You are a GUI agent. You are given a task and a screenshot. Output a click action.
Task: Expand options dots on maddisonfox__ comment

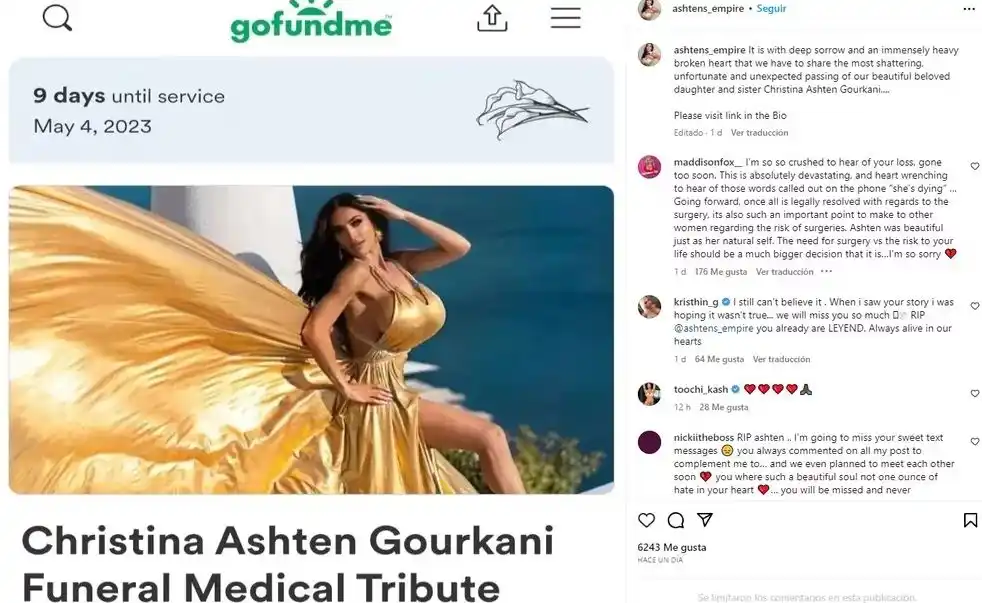(826, 271)
